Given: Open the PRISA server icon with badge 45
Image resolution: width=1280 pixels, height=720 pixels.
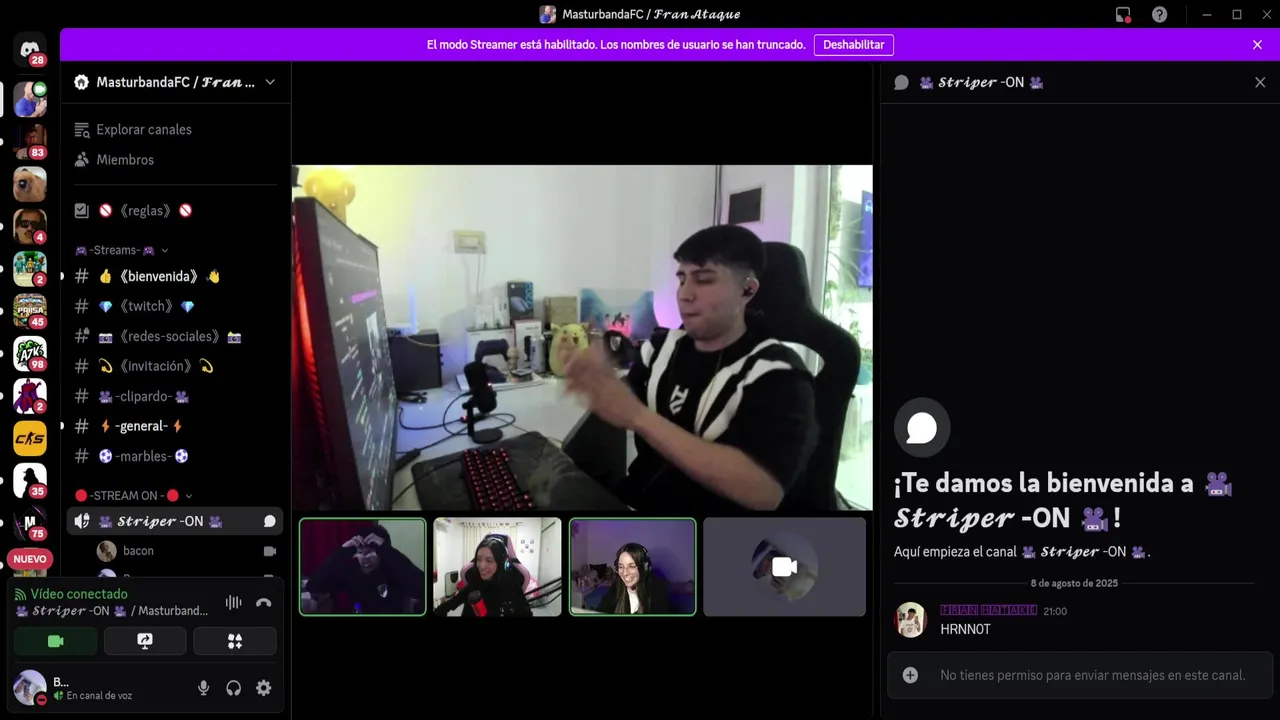Looking at the screenshot, I should (x=30, y=311).
